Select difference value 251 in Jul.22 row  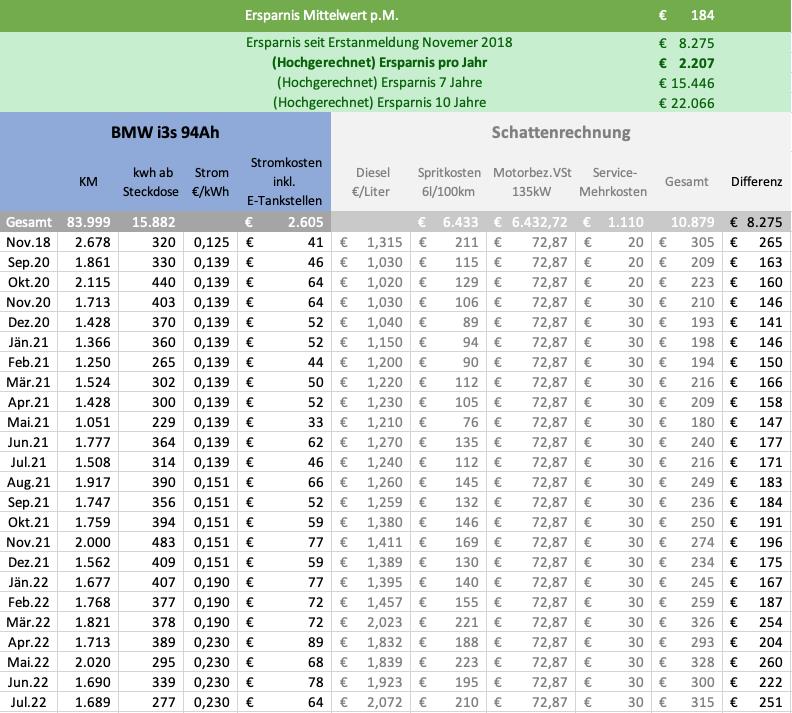(770, 702)
